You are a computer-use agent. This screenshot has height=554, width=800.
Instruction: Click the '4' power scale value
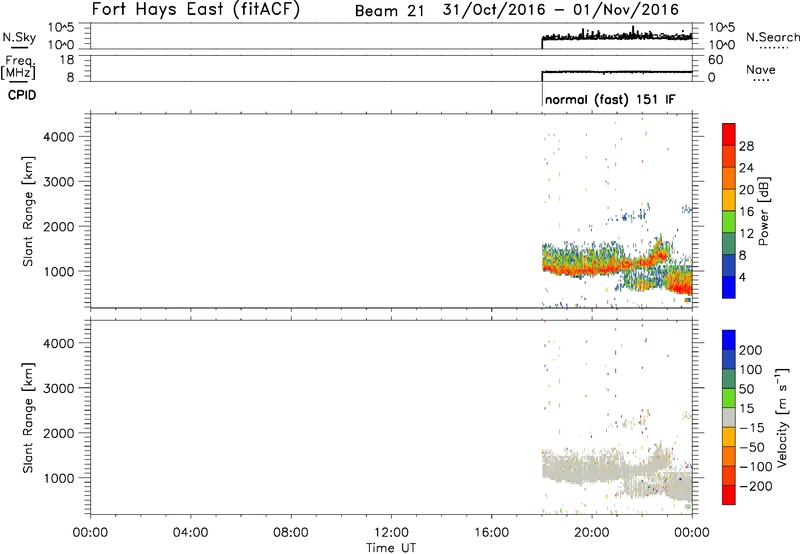(x=742, y=277)
